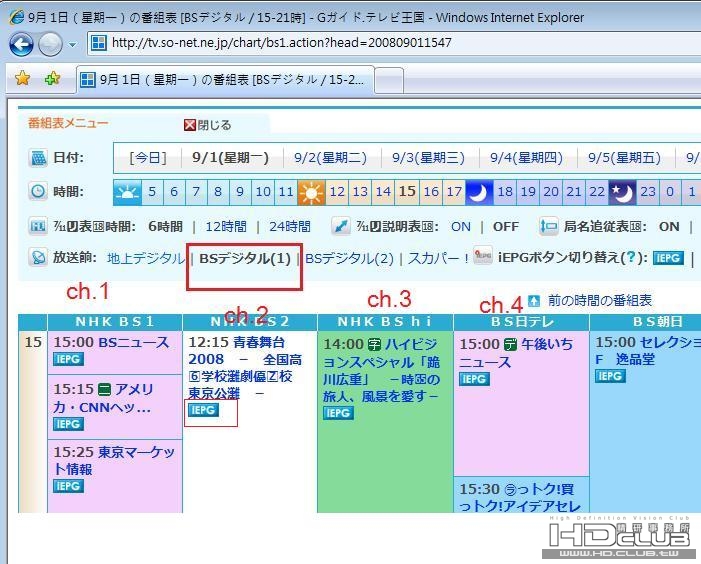Click the clock icon beside 時間

[38, 192]
